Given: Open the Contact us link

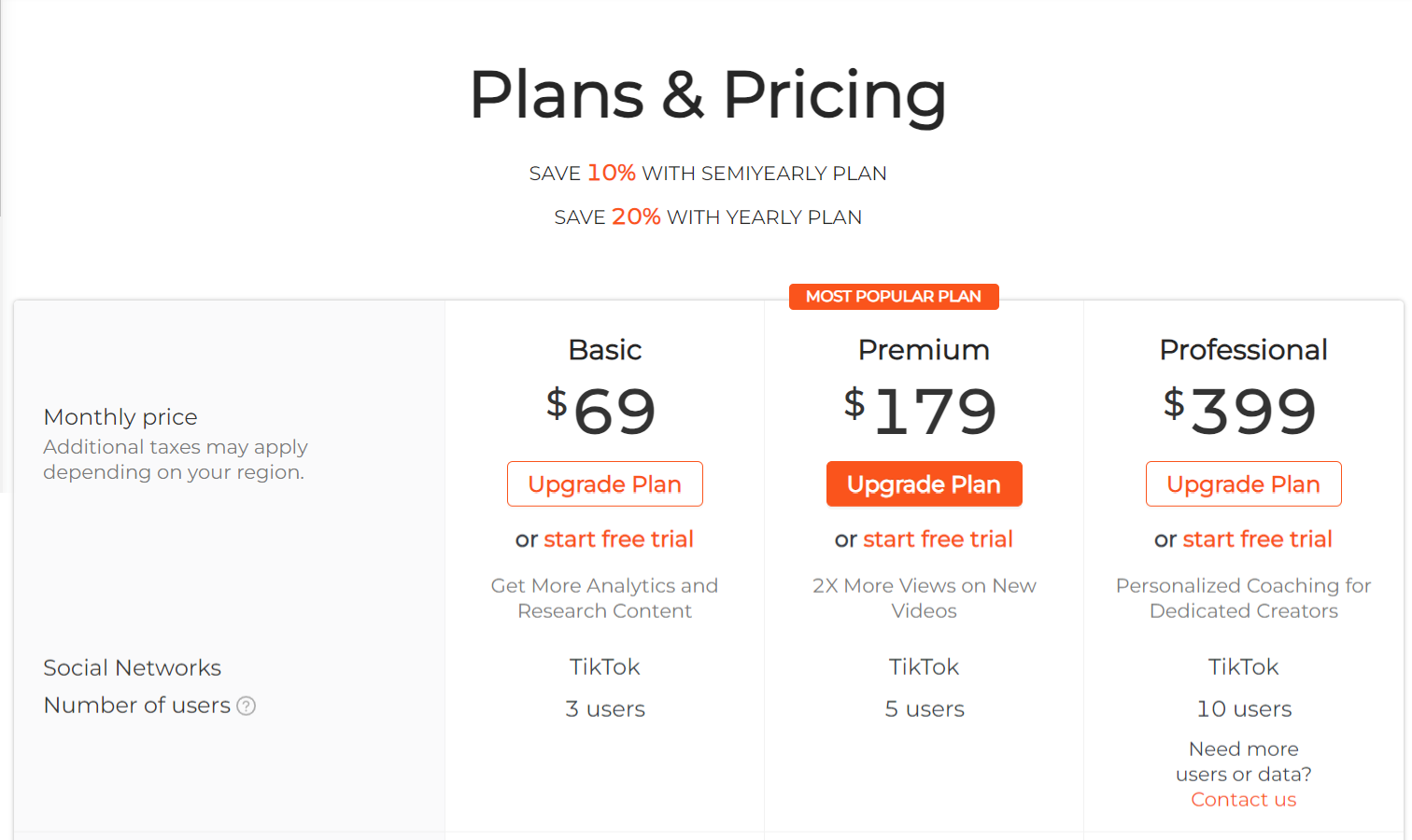Looking at the screenshot, I should (x=1243, y=799).
